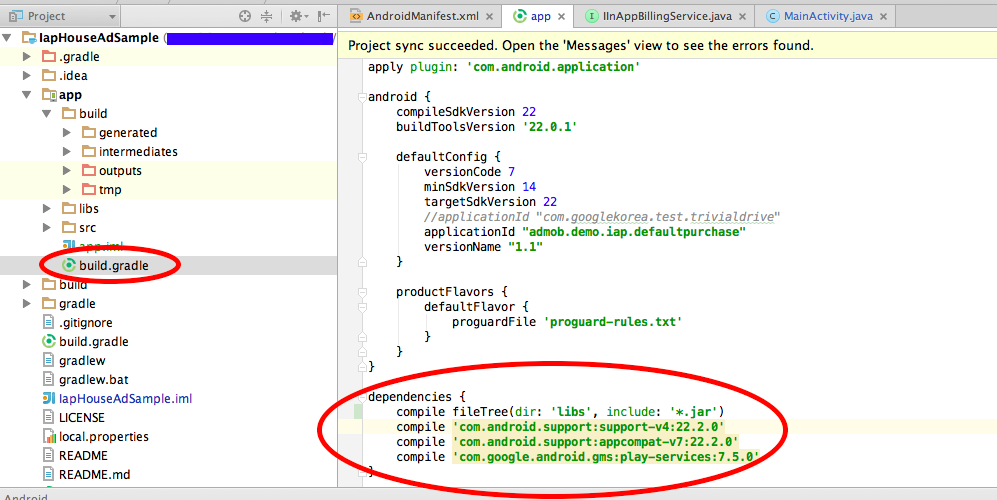Click the outputs folder icon

[89, 170]
